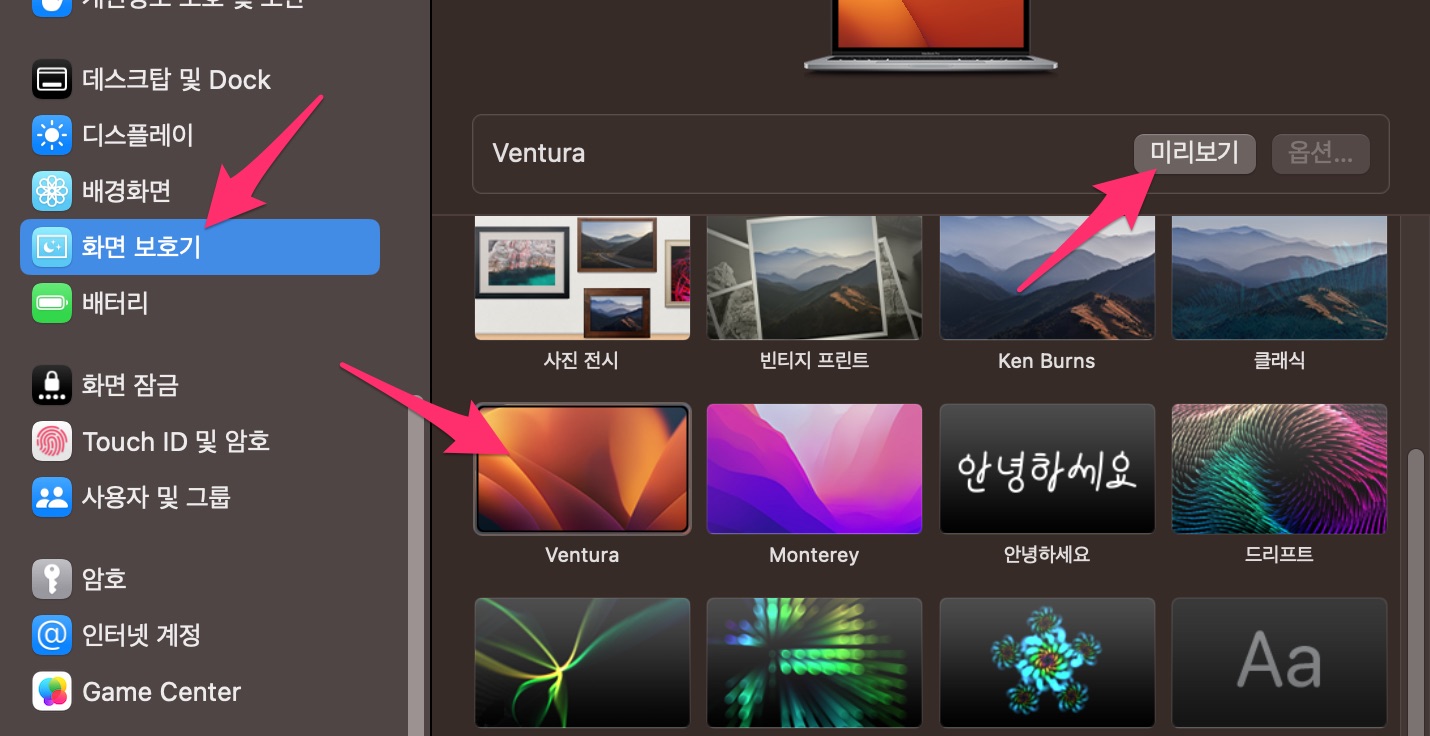This screenshot has height=736, width=1430.
Task: Open 배터리 settings
Action: pyautogui.click(x=200, y=302)
